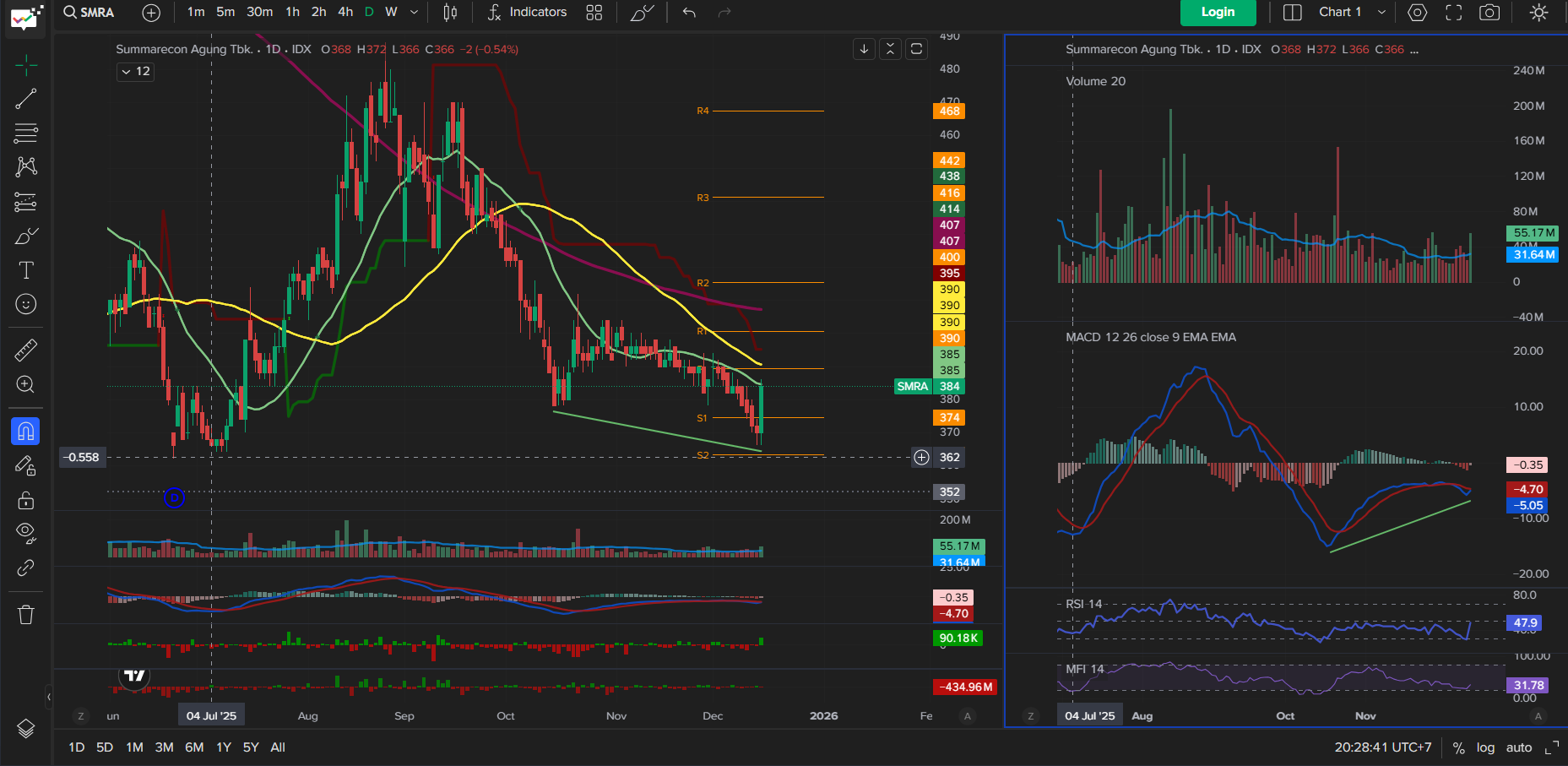Expand the time interval dropdown arrow

click(x=414, y=13)
